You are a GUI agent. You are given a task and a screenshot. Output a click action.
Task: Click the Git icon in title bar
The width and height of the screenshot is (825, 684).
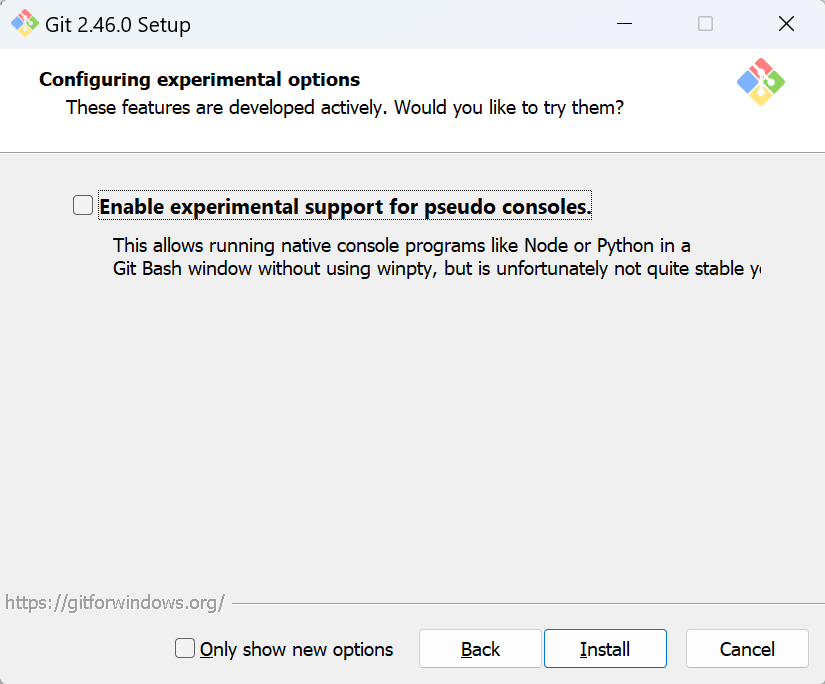(x=25, y=24)
